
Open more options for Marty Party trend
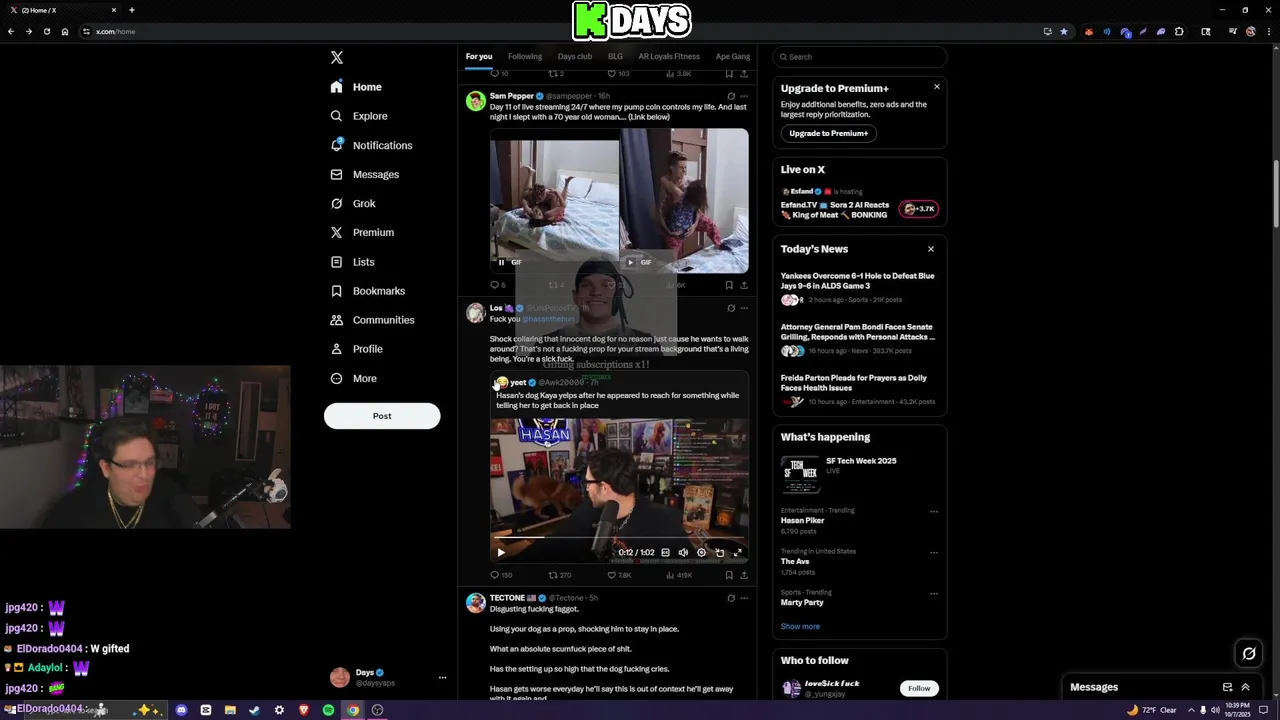[x=934, y=593]
